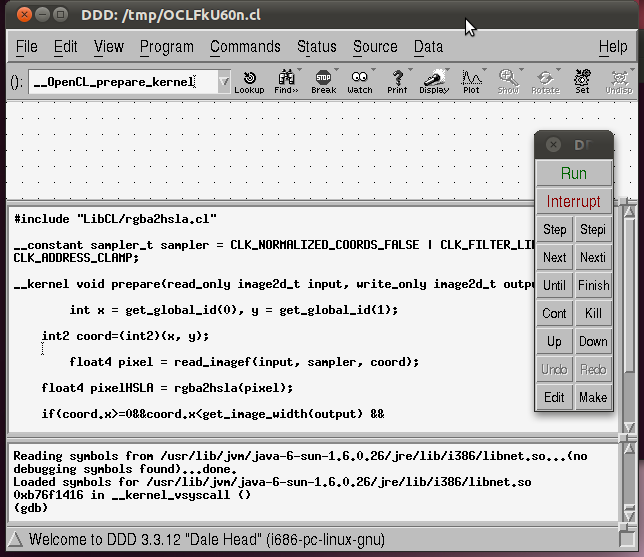Click the Step button
Viewport: 644px width, 557px height.
(554, 229)
